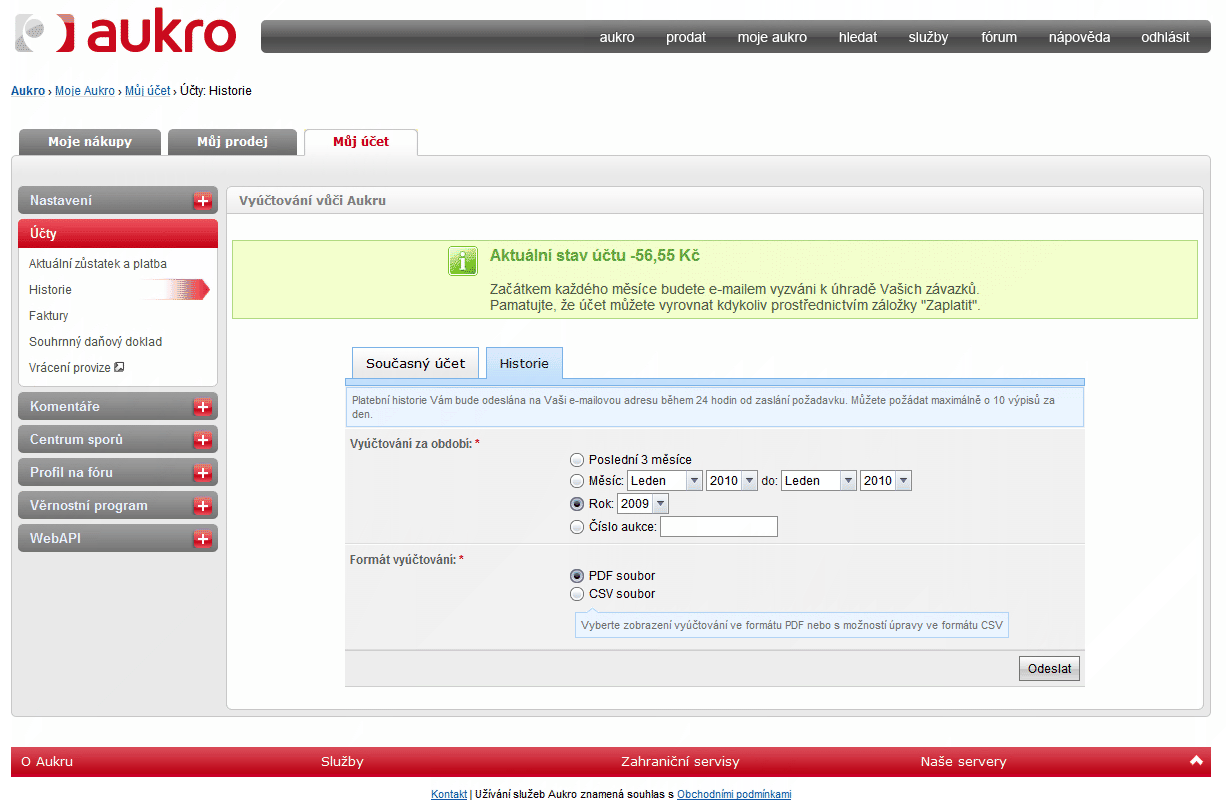Open the Moje nákupy tab
This screenshot has width=1226, height=810.
(x=90, y=142)
